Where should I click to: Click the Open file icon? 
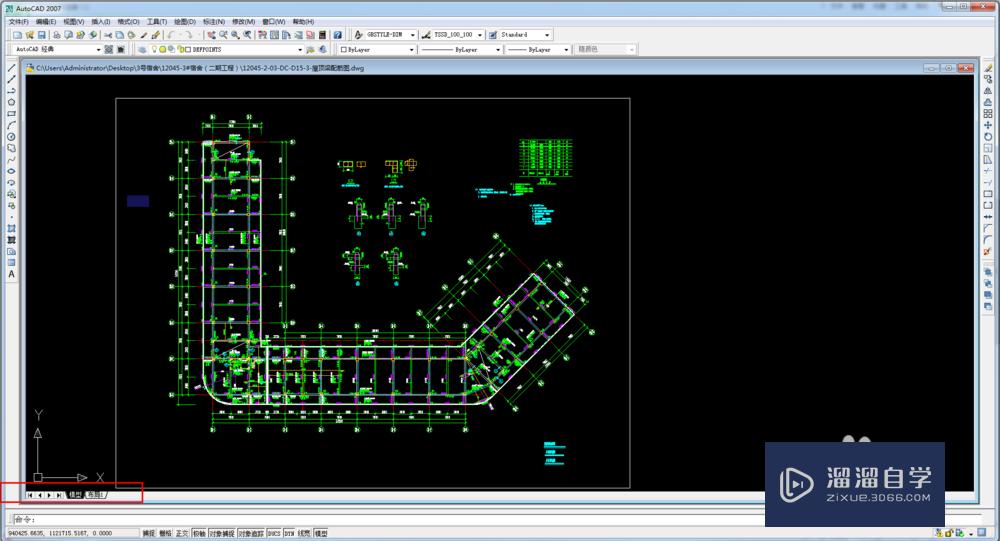(x=29, y=35)
